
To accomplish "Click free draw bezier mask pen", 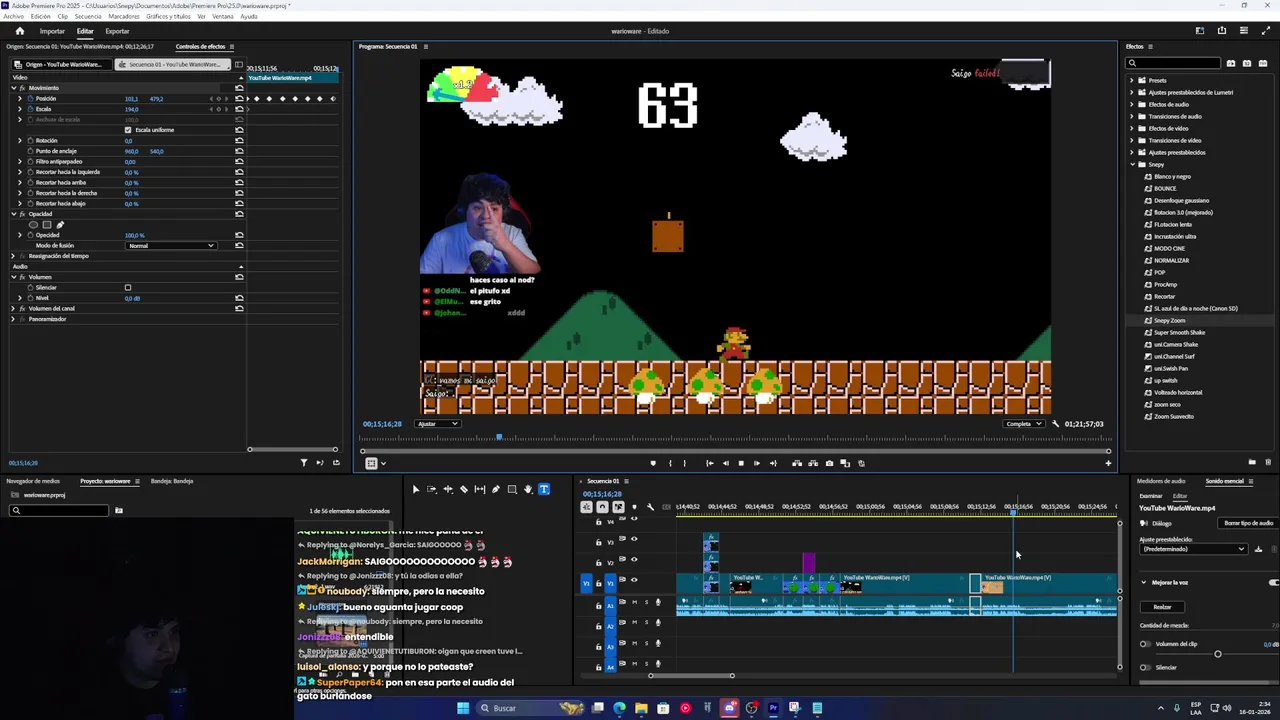I will 59,224.
